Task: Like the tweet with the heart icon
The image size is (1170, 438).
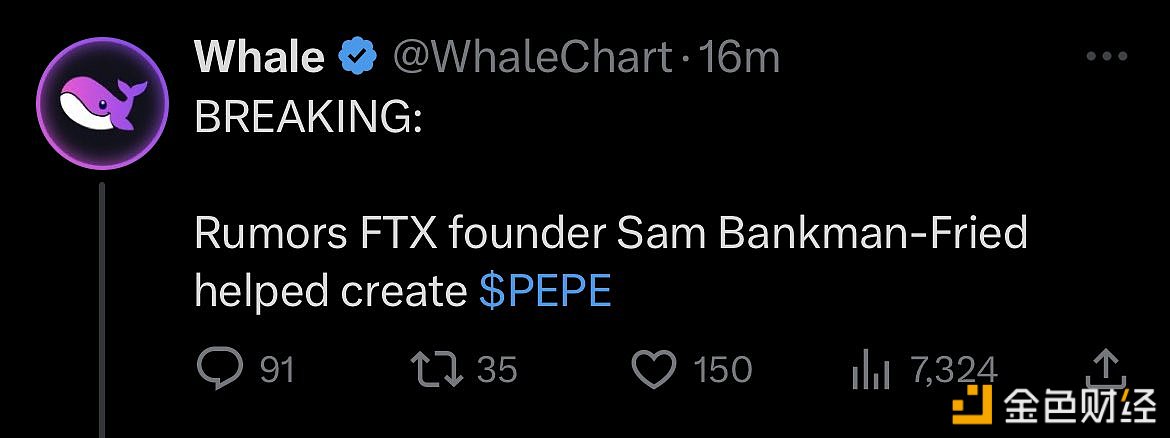Action: click(654, 370)
